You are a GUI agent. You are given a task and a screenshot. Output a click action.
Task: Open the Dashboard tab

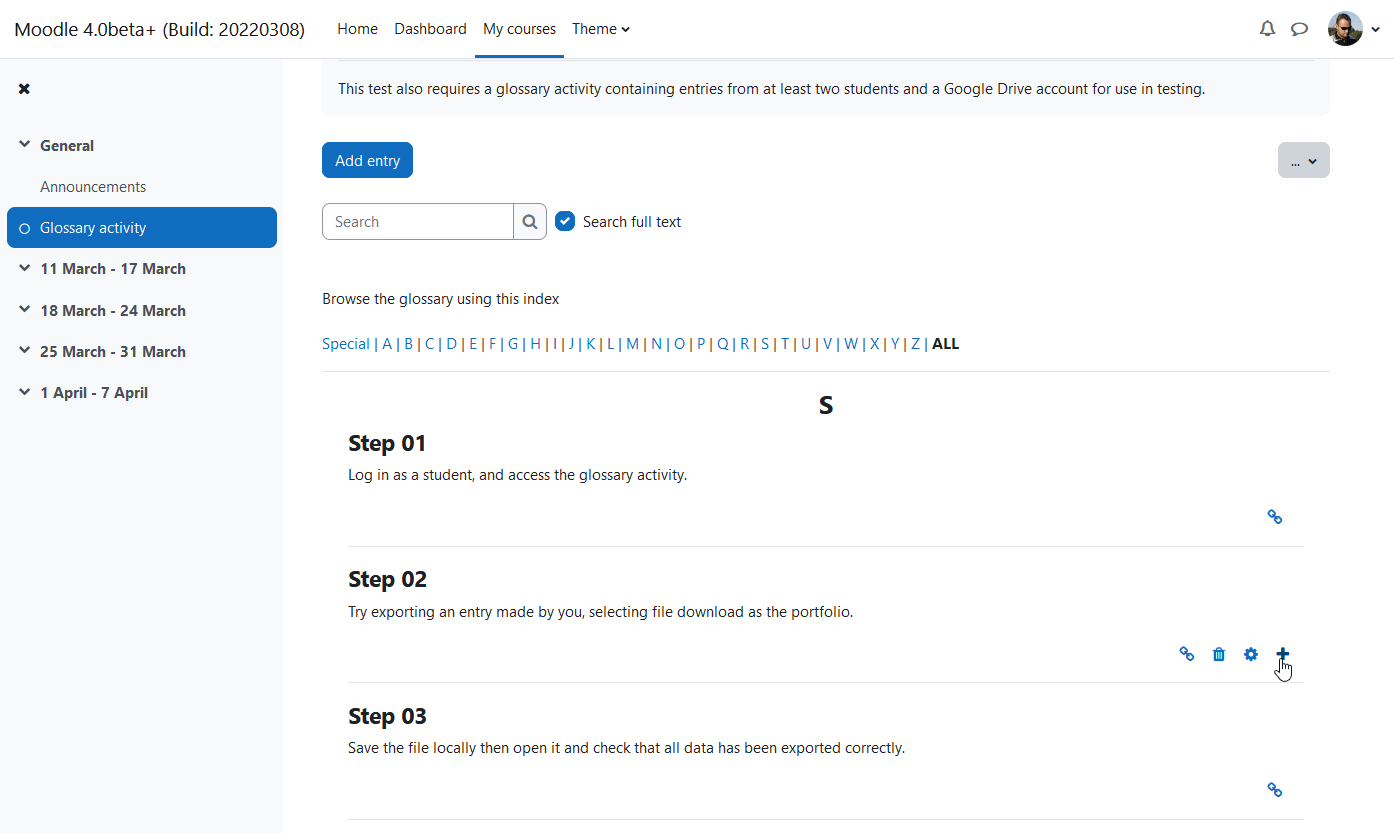(x=430, y=29)
